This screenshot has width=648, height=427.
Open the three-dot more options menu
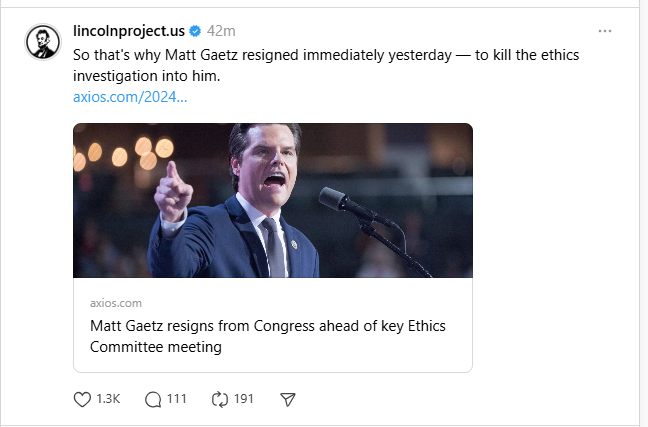coord(605,31)
